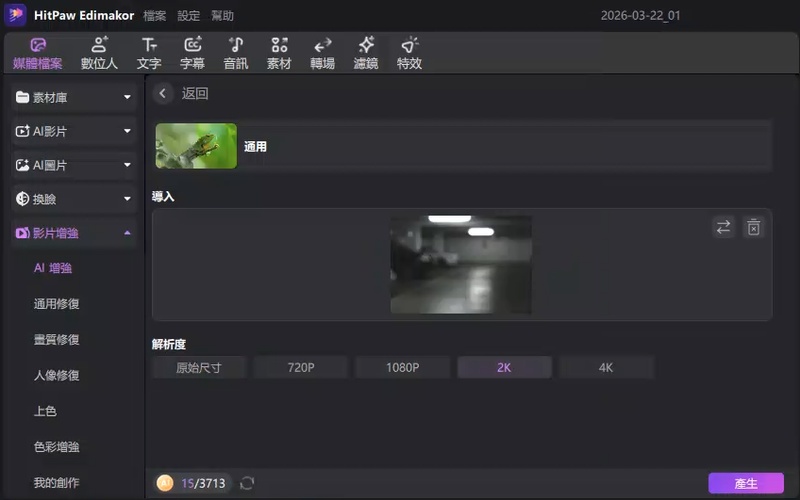Image resolution: width=800 pixels, height=500 pixels.
Task: Click the back arrow beside 返回
Action: click(163, 93)
